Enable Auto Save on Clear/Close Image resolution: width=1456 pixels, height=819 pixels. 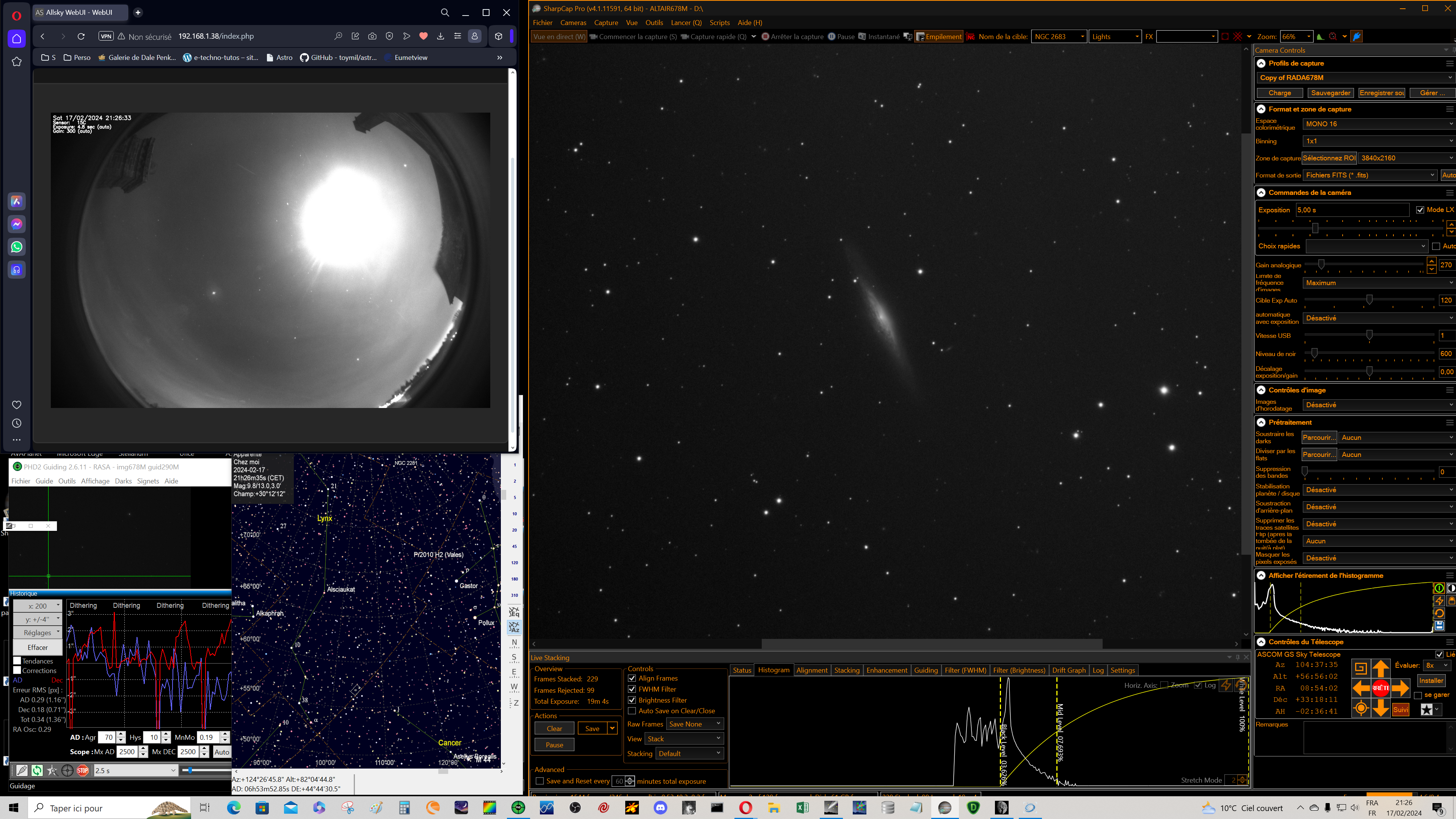pos(632,711)
